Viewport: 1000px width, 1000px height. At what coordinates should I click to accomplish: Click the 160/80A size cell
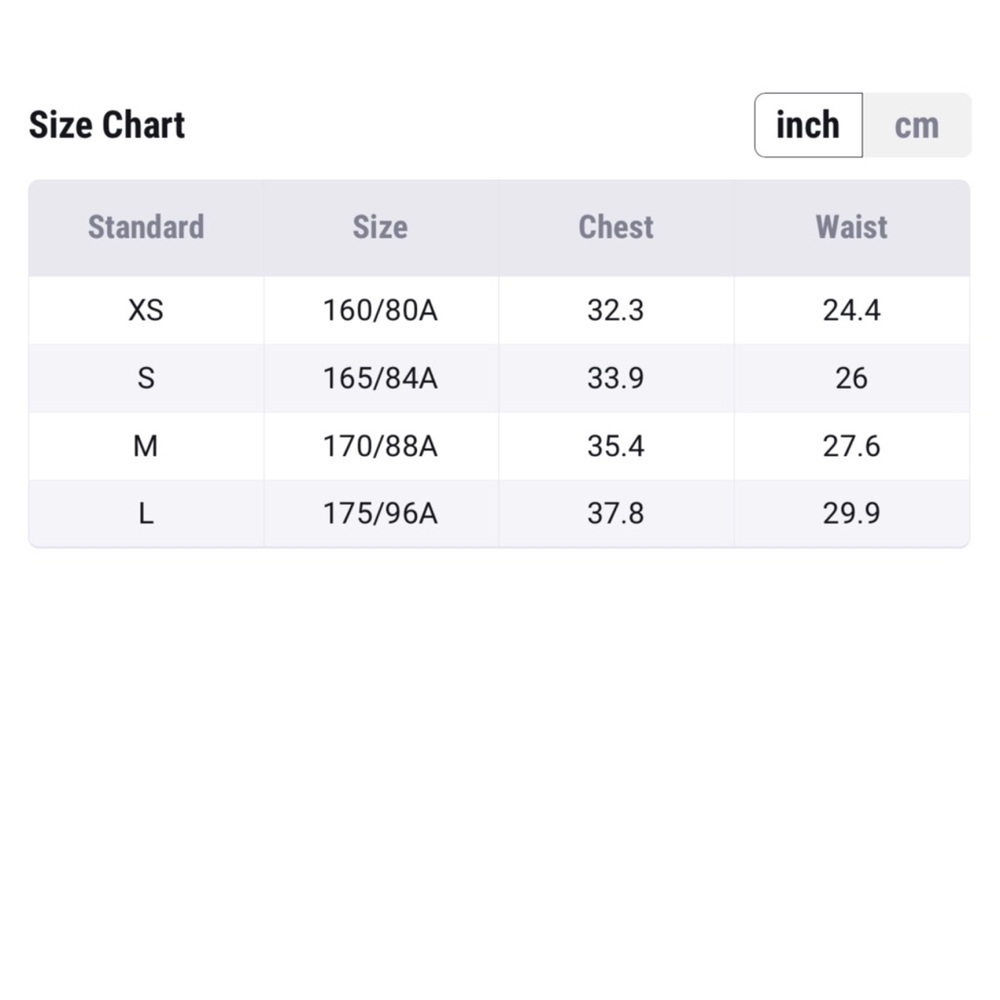coord(381,311)
